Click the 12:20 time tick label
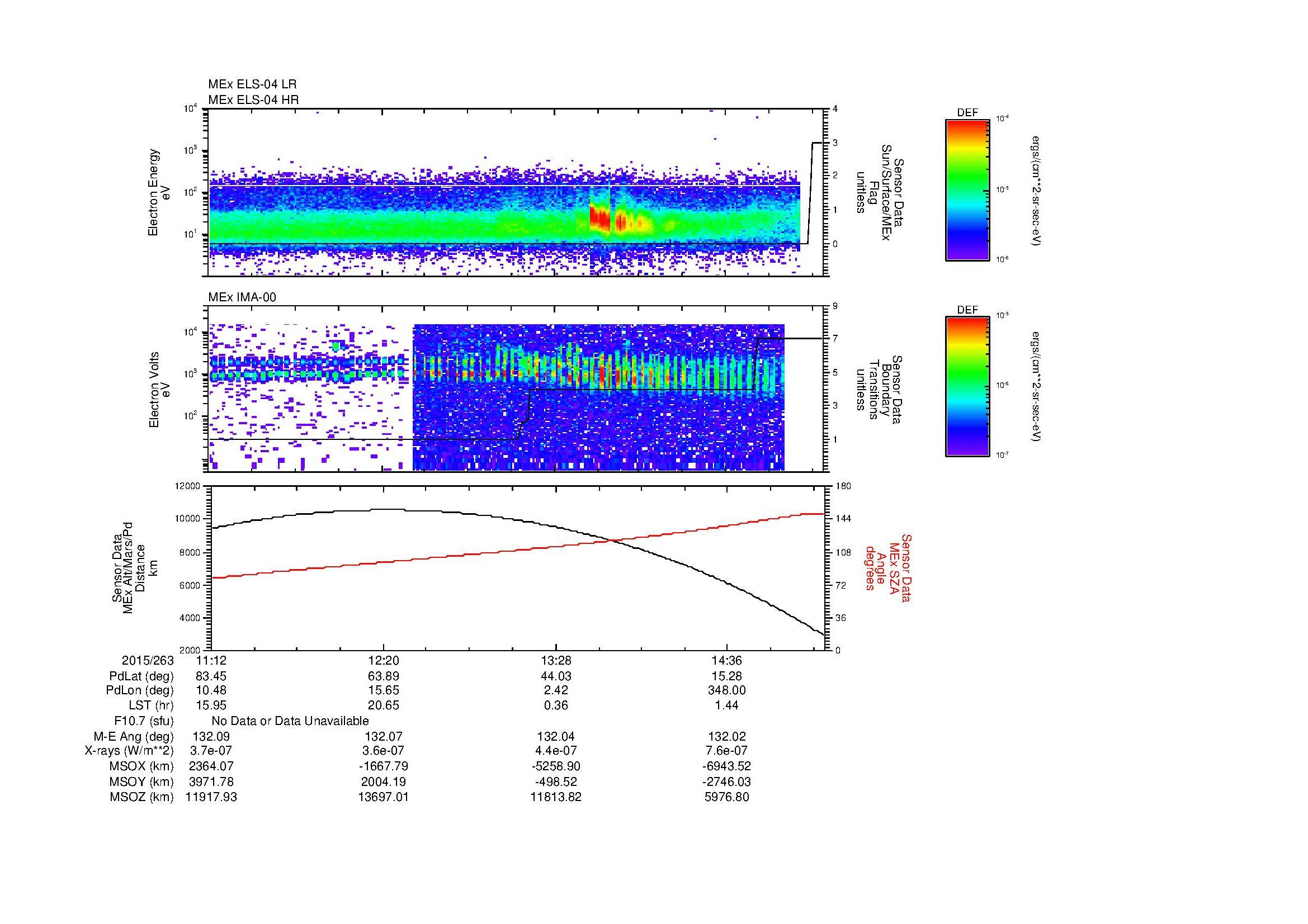 click(x=384, y=661)
